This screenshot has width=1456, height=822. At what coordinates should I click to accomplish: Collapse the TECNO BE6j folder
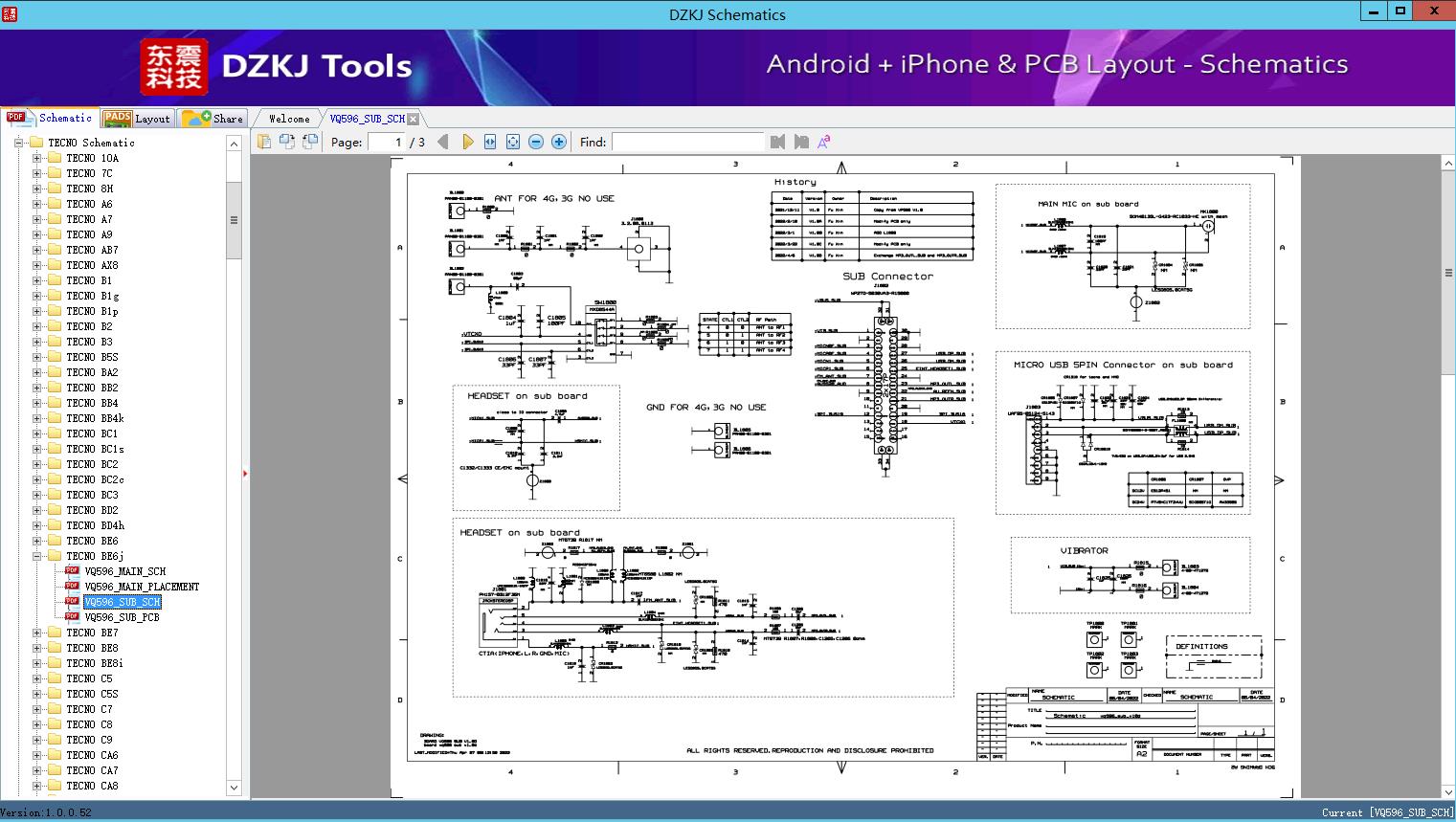[x=36, y=556]
